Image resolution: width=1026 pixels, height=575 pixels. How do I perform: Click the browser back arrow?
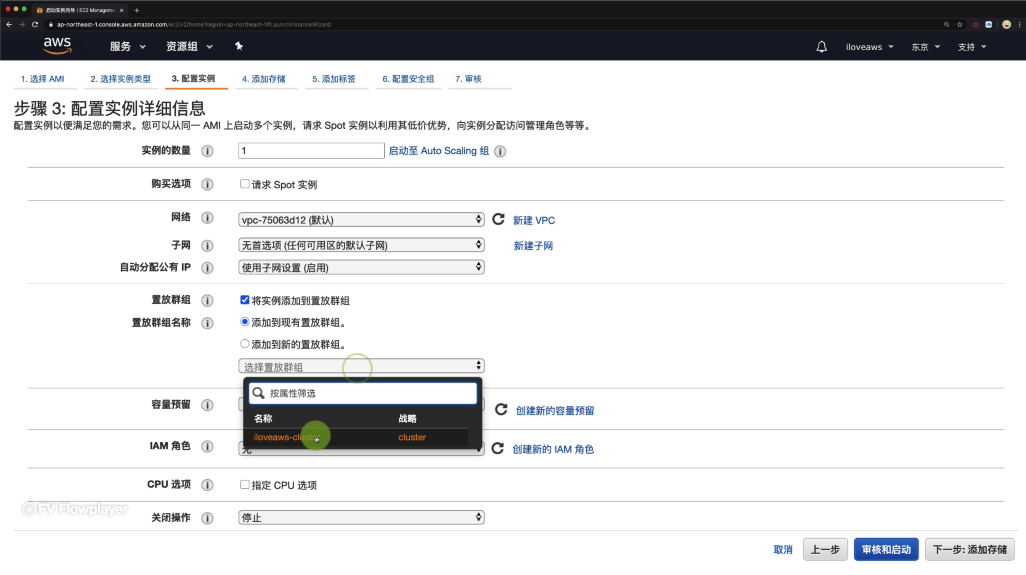[9, 24]
